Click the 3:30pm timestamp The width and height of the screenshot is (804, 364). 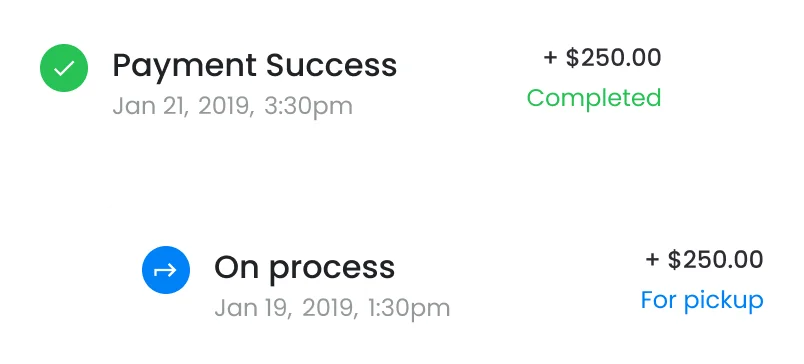click(309, 107)
